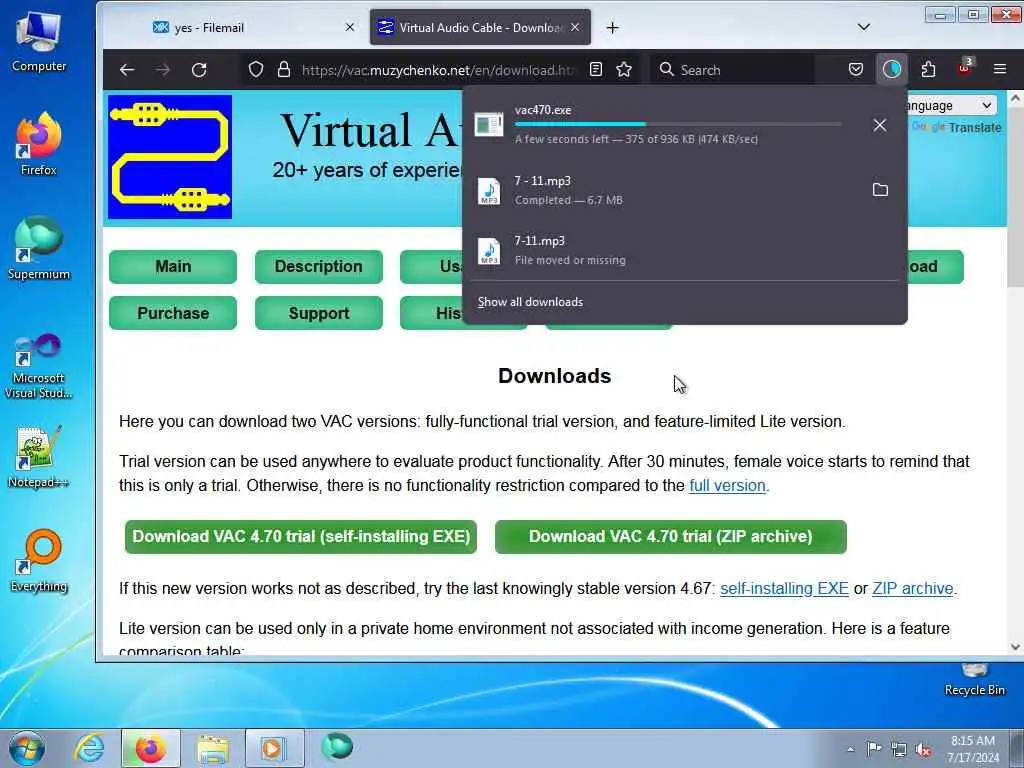Select the Firefox desktop shortcut
Image resolution: width=1024 pixels, height=768 pixels.
coord(39,144)
